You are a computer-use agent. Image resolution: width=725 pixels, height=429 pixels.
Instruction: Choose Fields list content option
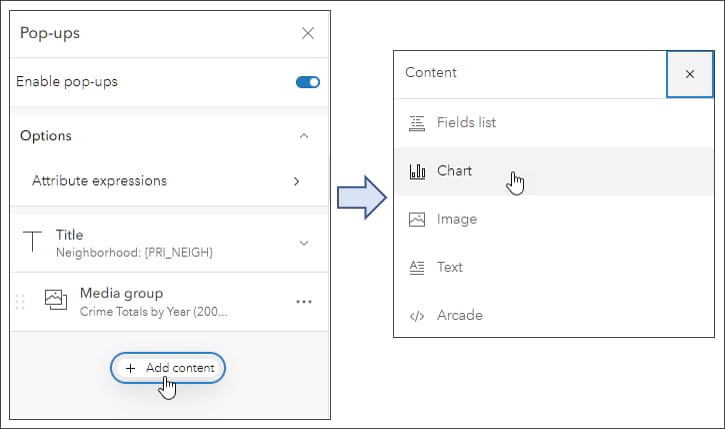click(466, 123)
